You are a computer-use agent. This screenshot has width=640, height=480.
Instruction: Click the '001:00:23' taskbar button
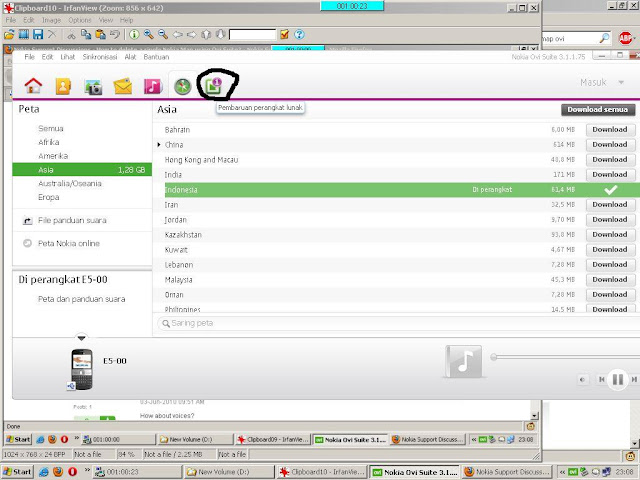click(x=138, y=472)
